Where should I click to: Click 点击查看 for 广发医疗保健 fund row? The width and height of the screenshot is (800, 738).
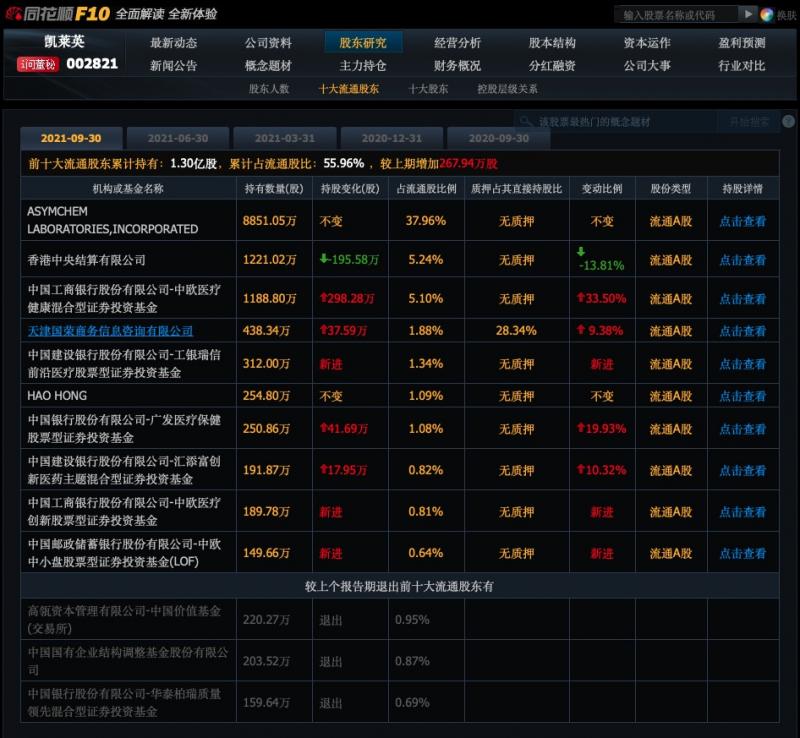click(x=743, y=429)
